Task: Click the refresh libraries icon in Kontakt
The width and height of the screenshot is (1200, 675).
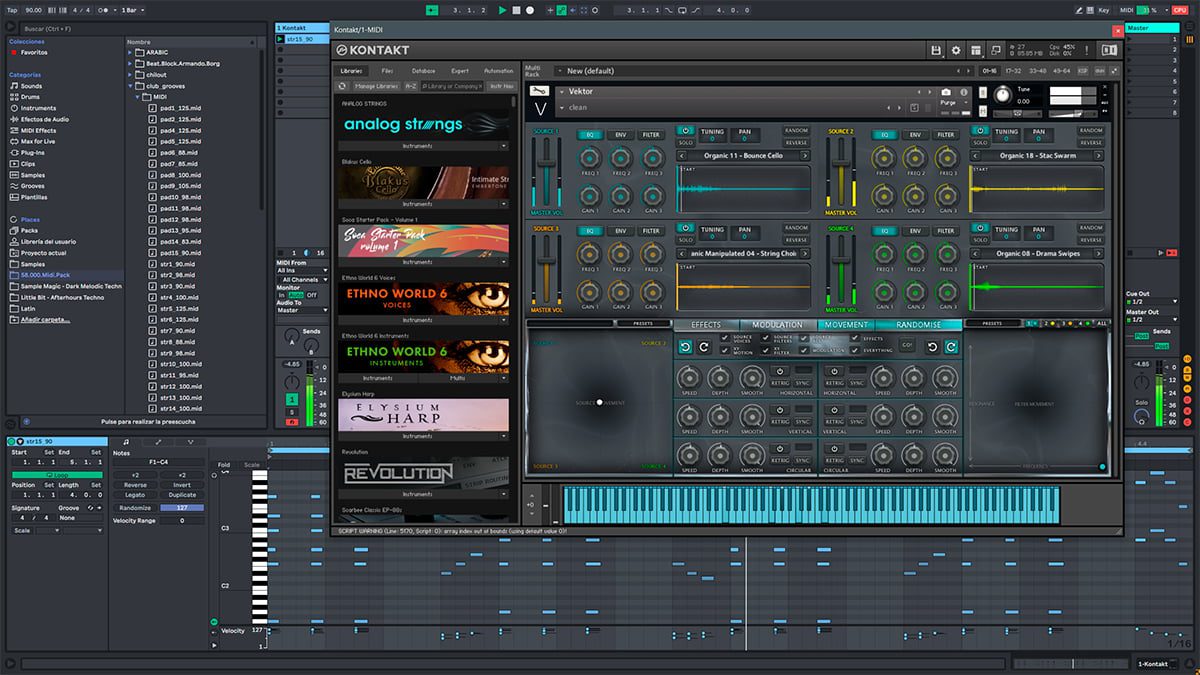Action: [342, 86]
